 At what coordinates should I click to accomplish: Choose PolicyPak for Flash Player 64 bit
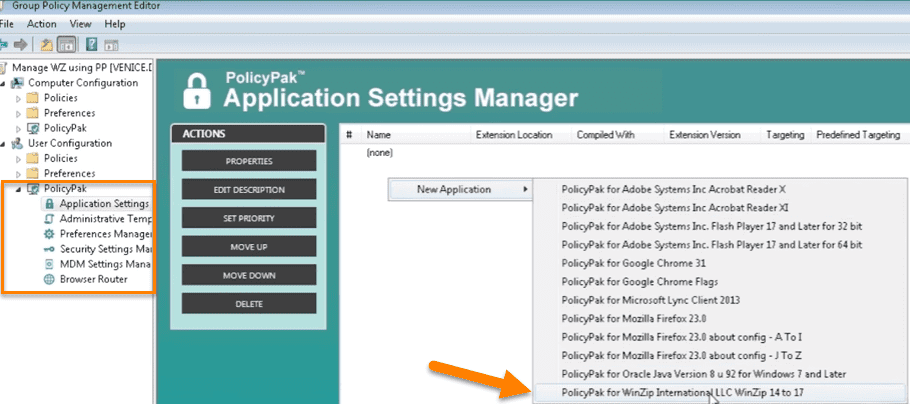(718, 244)
